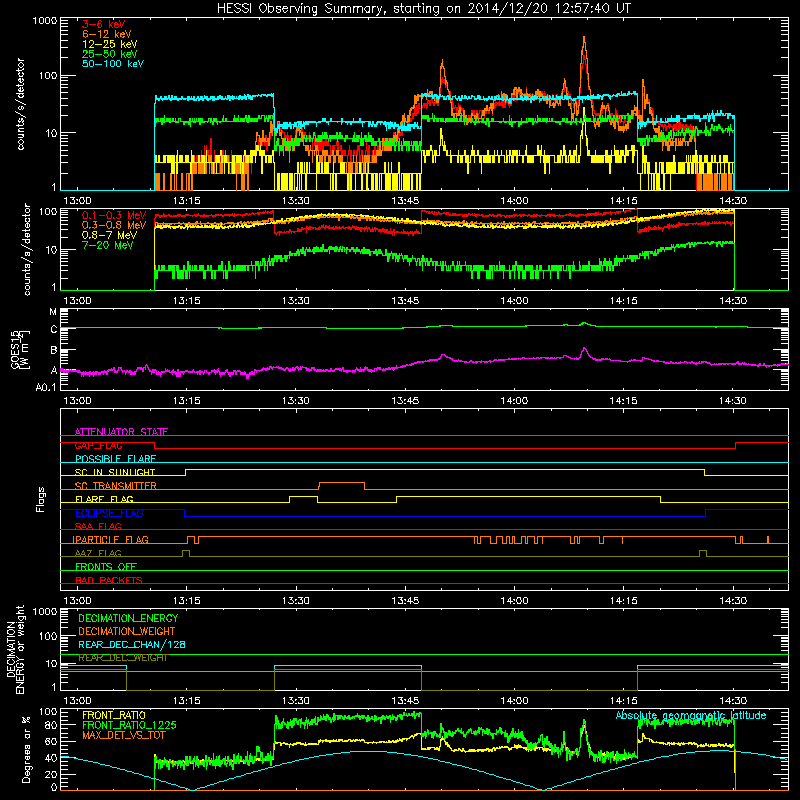The width and height of the screenshot is (800, 800).
Task: Select the 14:00 tick label under Flags panel
Action: [514, 601]
